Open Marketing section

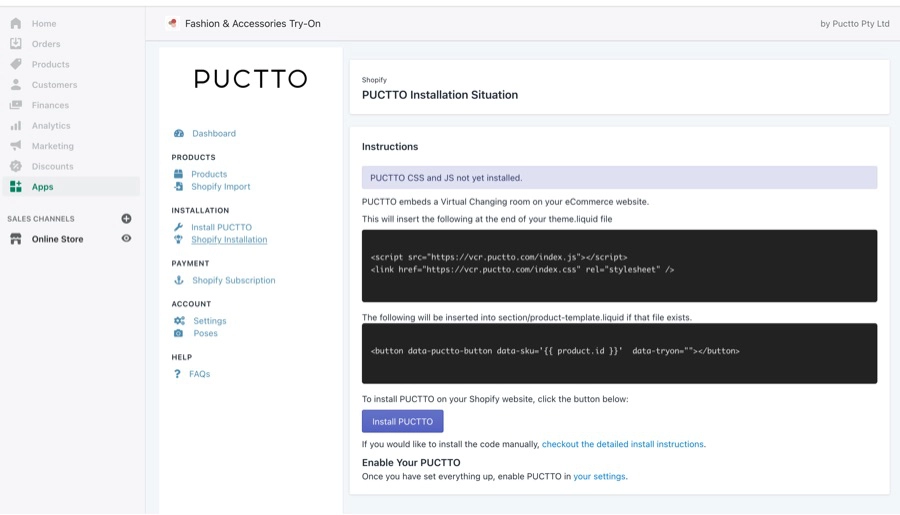click(x=53, y=146)
